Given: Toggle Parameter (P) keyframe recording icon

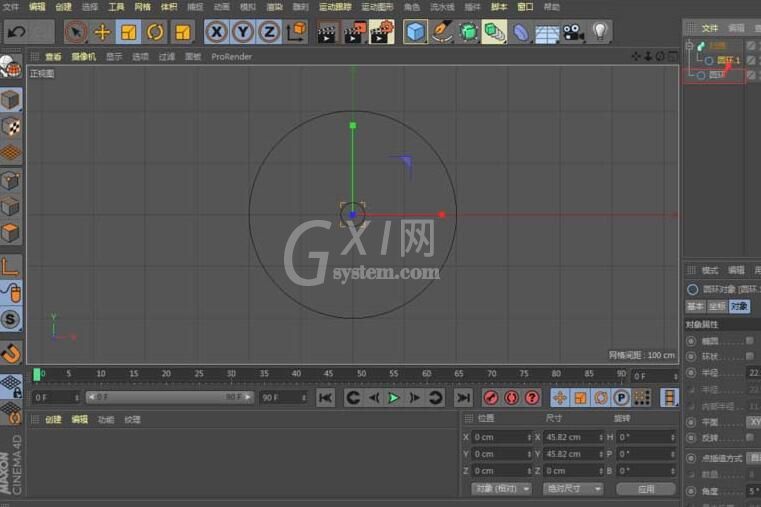Looking at the screenshot, I should tap(621, 398).
